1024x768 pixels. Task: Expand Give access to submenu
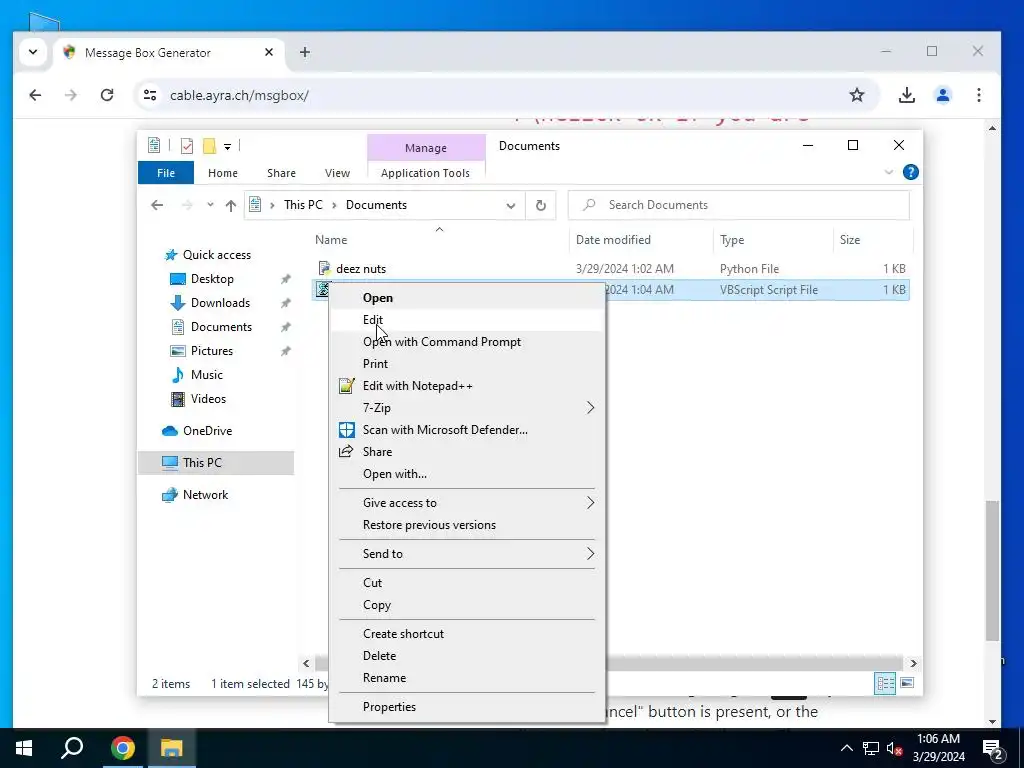467,503
